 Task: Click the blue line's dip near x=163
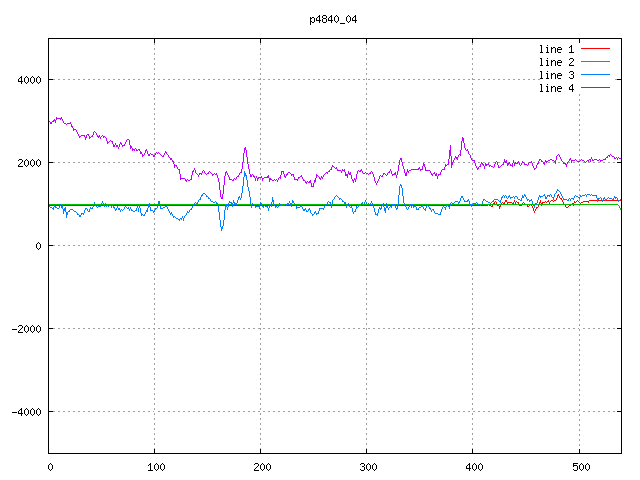pyautogui.click(x=222, y=228)
